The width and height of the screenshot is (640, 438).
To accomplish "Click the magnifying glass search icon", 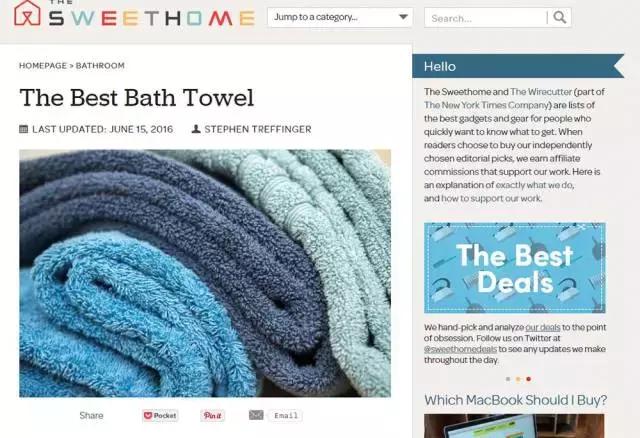I will [560, 17].
